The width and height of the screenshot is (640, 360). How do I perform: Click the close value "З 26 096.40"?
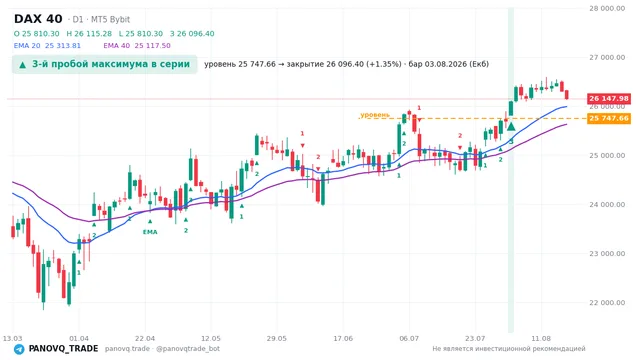click(x=192, y=33)
